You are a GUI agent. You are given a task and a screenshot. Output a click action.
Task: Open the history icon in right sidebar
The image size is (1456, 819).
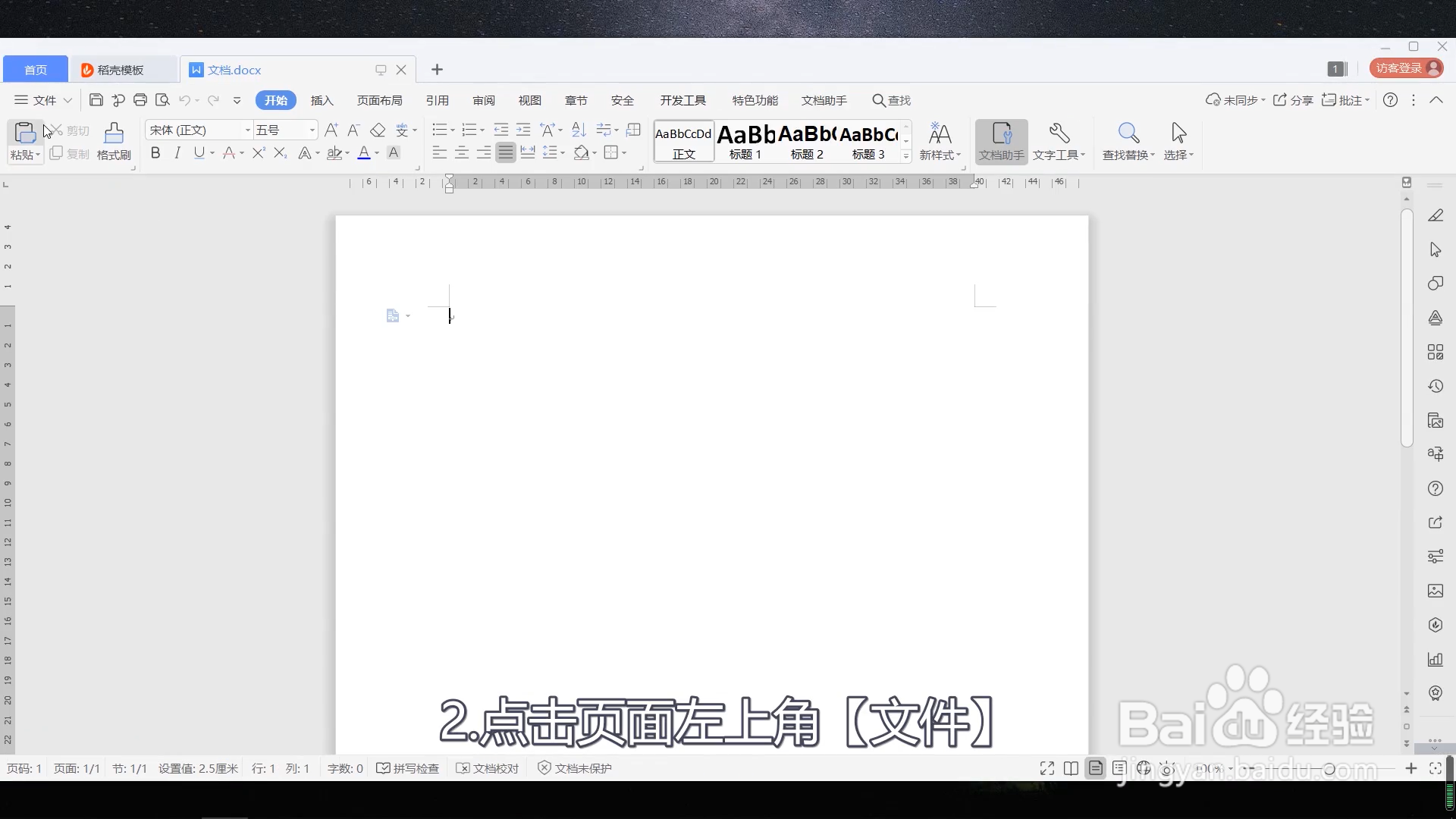click(x=1435, y=386)
